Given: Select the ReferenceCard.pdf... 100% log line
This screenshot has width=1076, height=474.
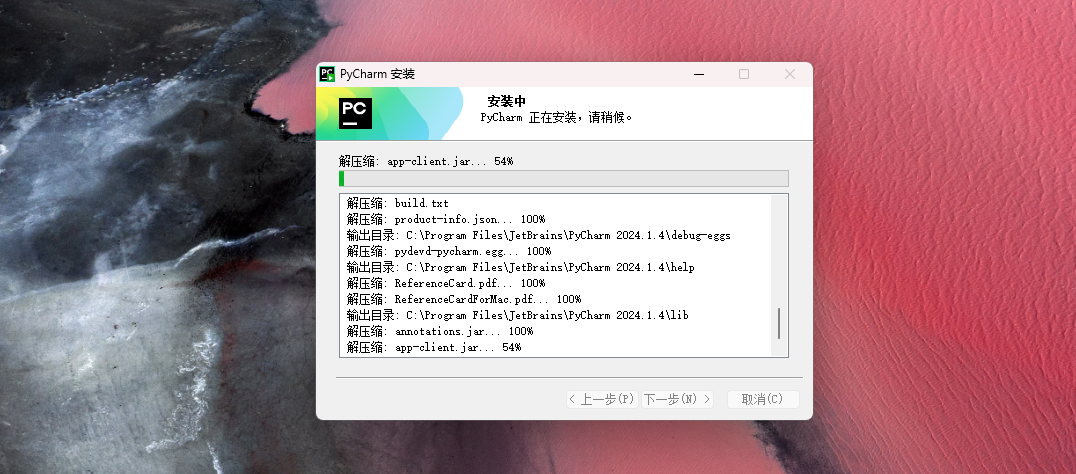Looking at the screenshot, I should [x=446, y=283].
